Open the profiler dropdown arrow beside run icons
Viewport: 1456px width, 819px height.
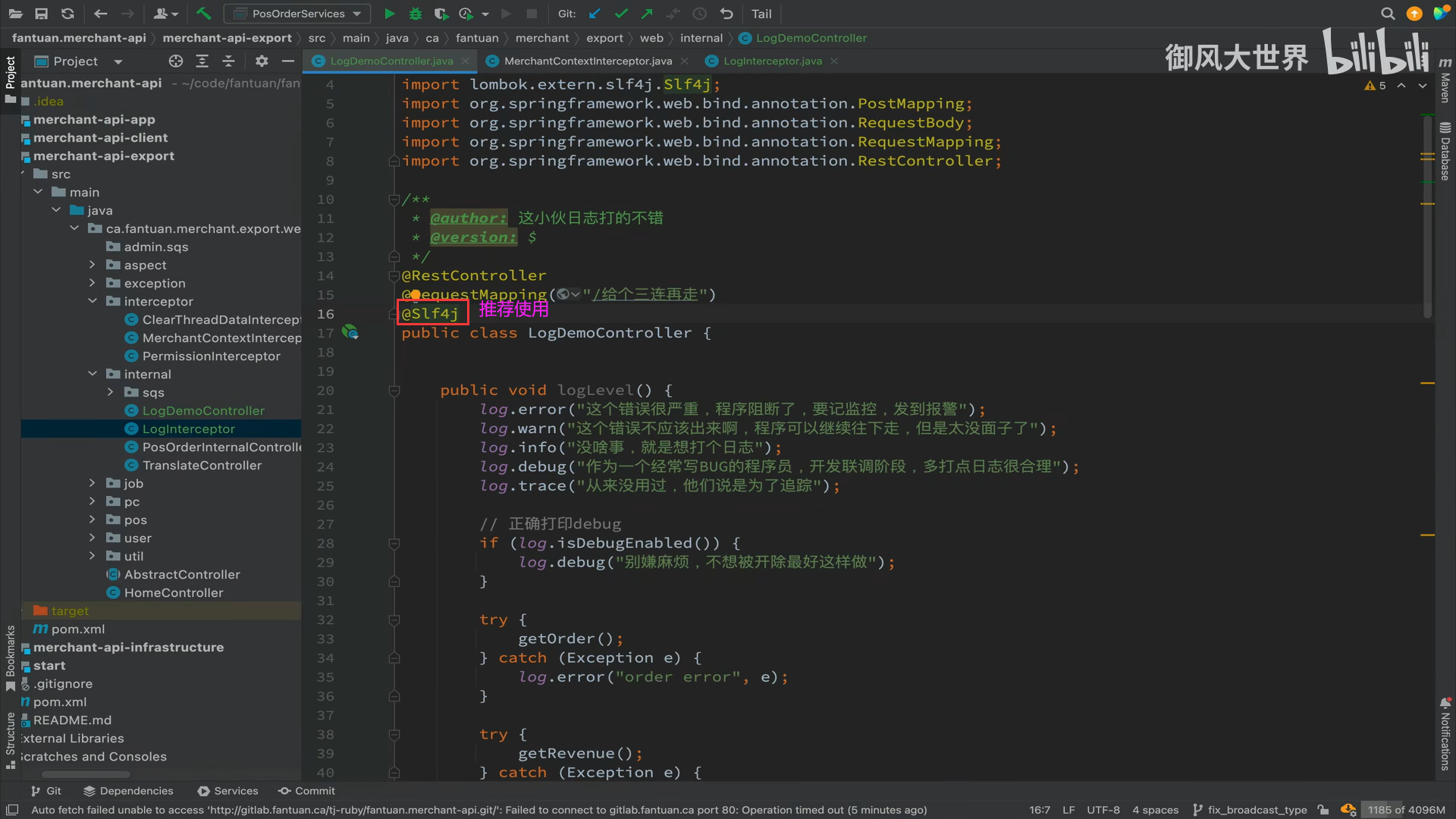point(485,14)
